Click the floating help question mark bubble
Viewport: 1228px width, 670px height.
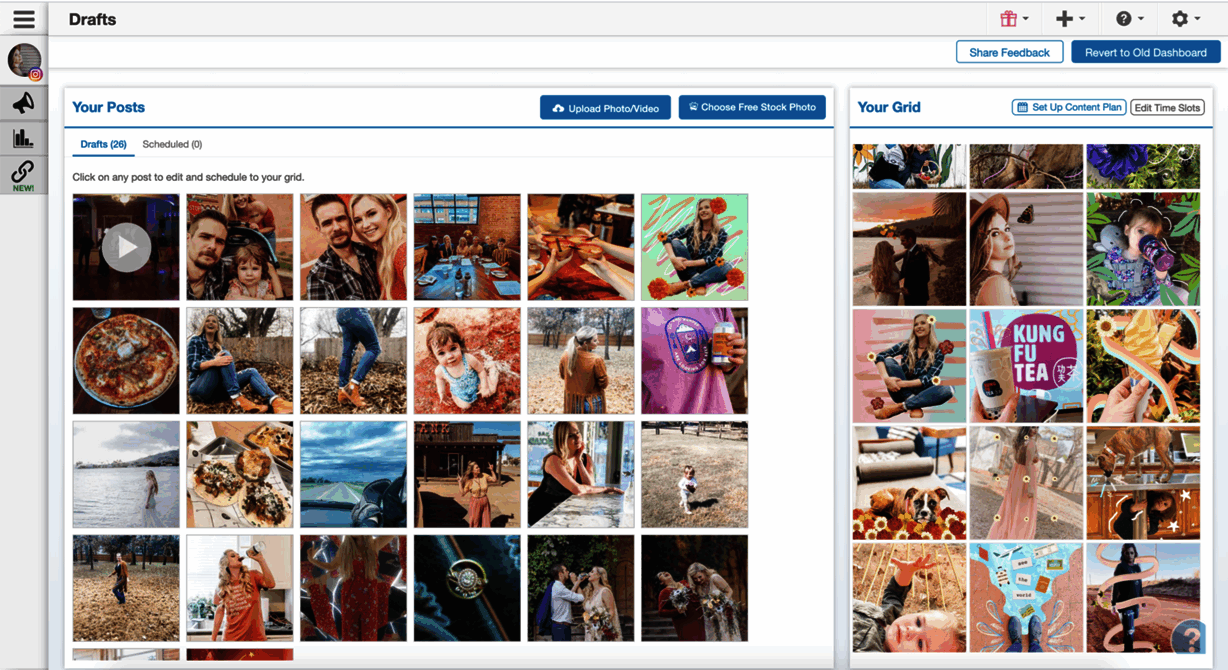click(1188, 636)
